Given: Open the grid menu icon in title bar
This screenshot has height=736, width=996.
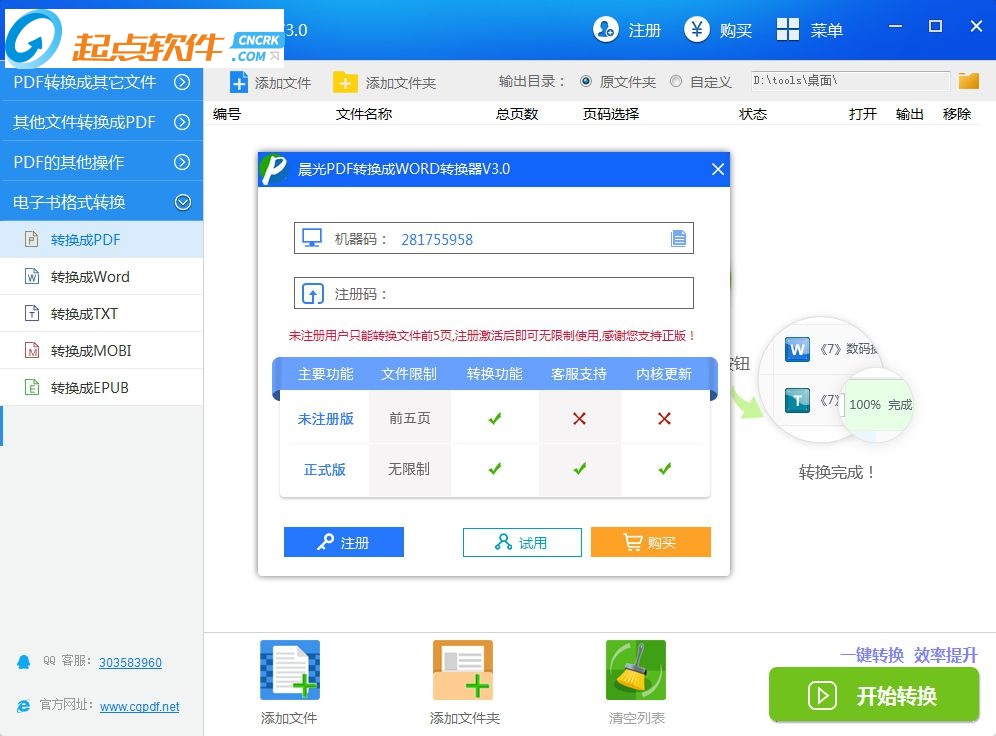Looking at the screenshot, I should pos(788,29).
